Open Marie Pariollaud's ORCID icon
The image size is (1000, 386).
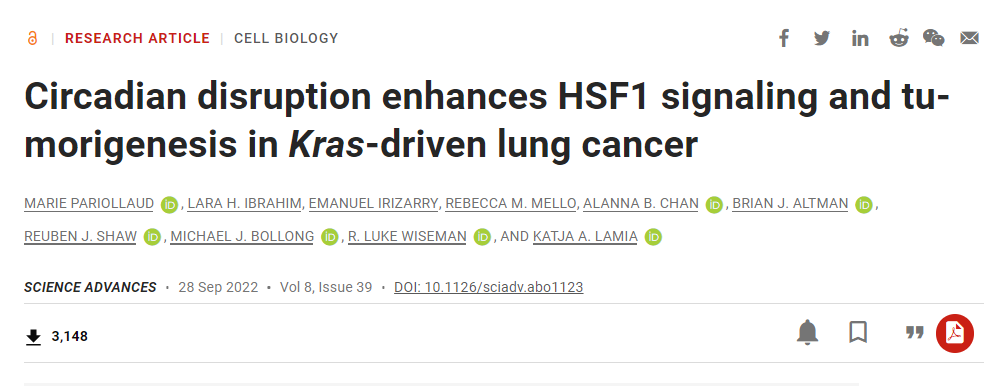click(169, 205)
